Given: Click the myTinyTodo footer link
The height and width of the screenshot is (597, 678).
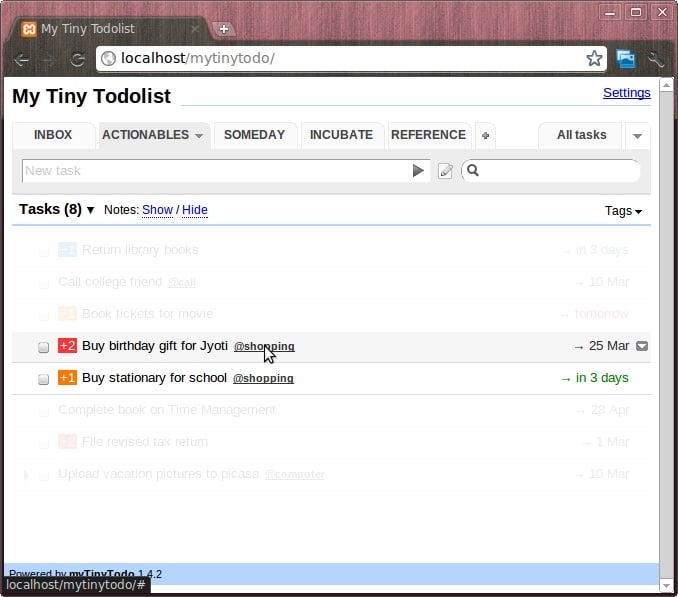Looking at the screenshot, I should 102,574.
